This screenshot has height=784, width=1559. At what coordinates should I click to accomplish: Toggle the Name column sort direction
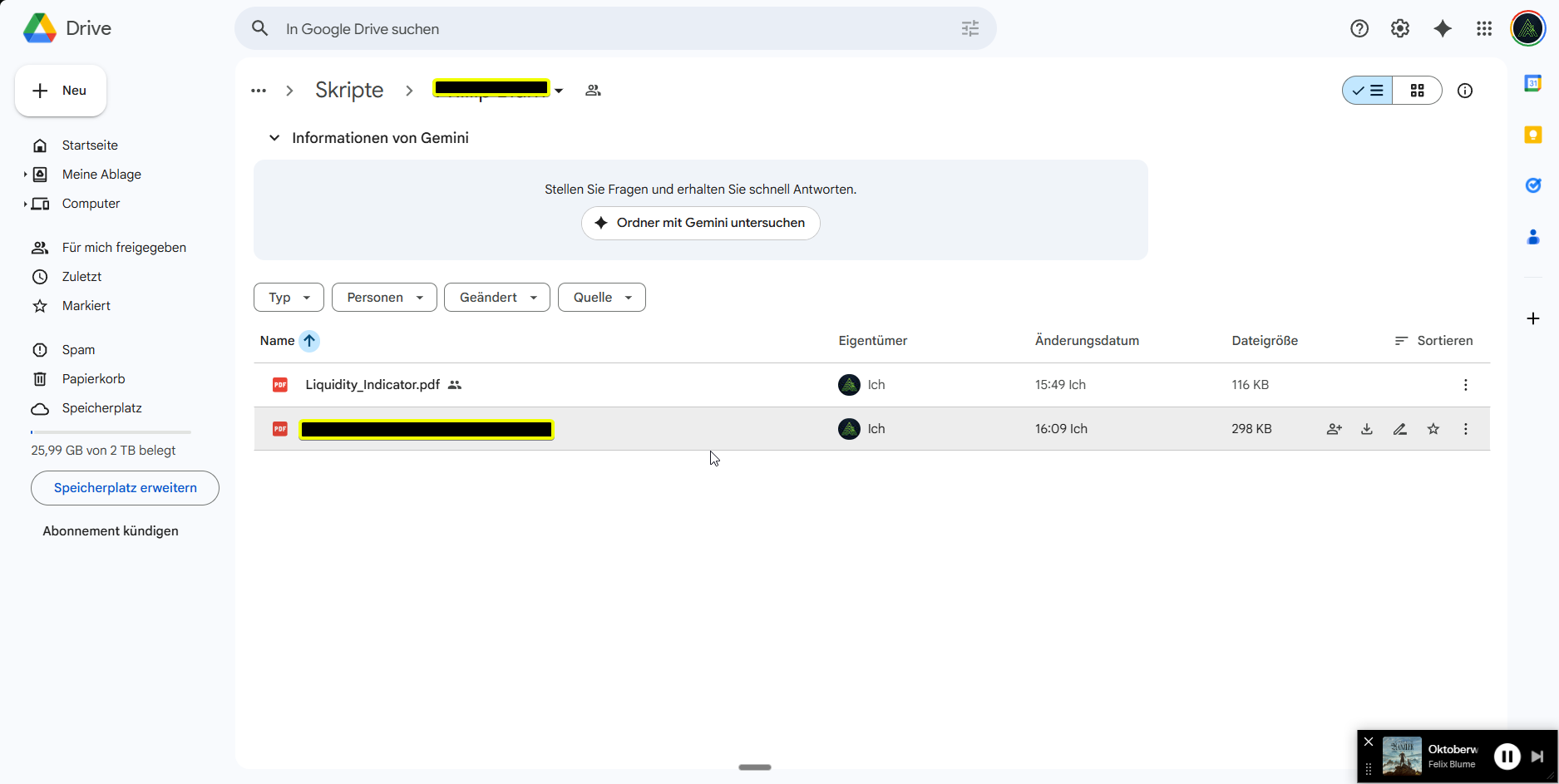point(308,341)
